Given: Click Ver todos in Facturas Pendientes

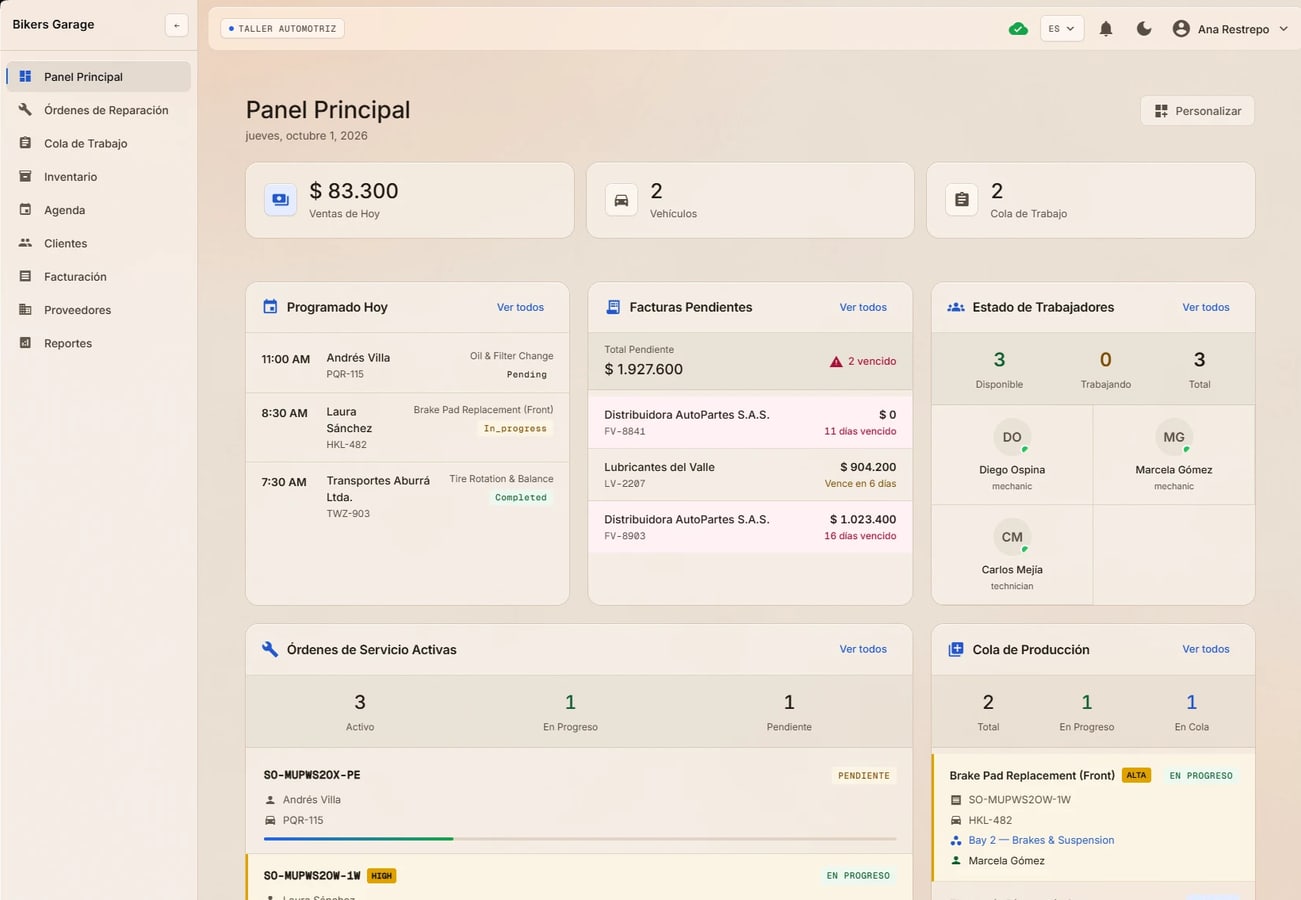Looking at the screenshot, I should (x=863, y=307).
